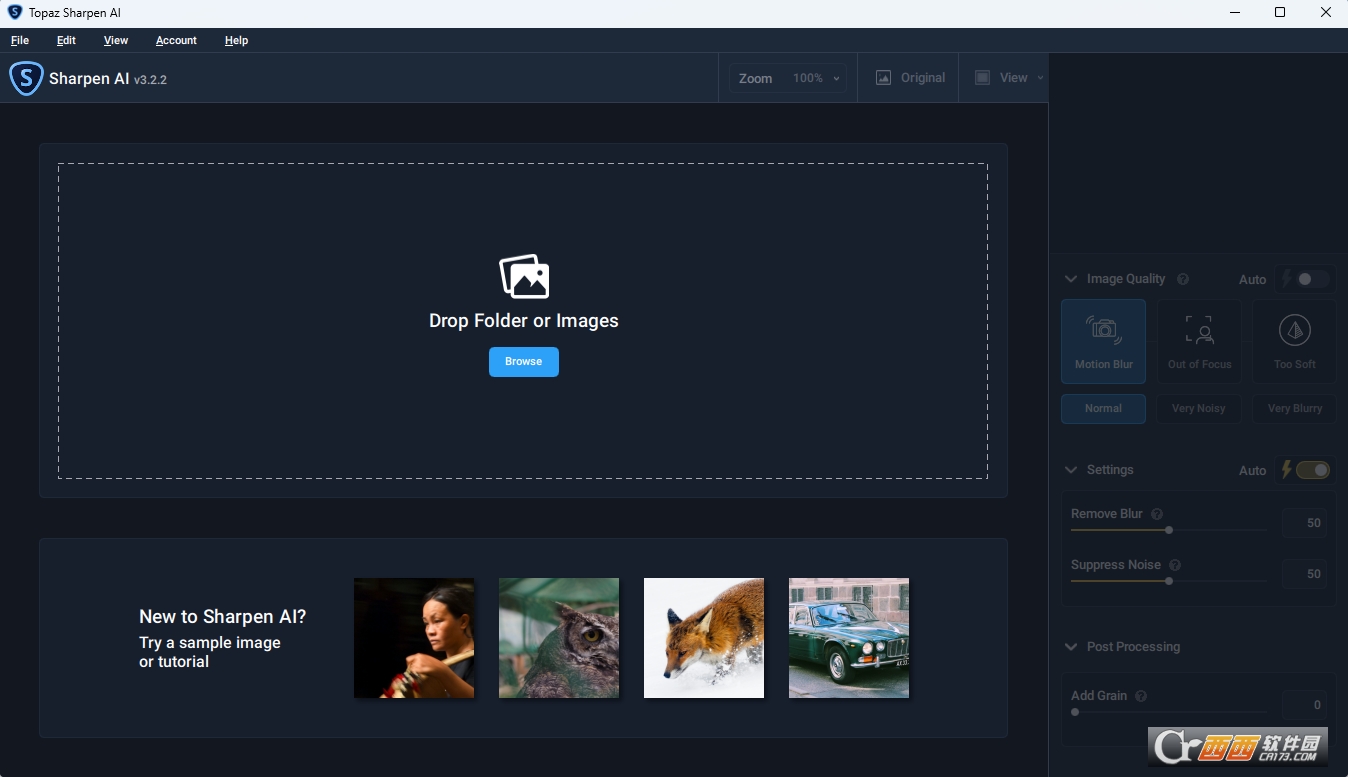Show the Original image view
1348x777 pixels.
tap(909, 78)
